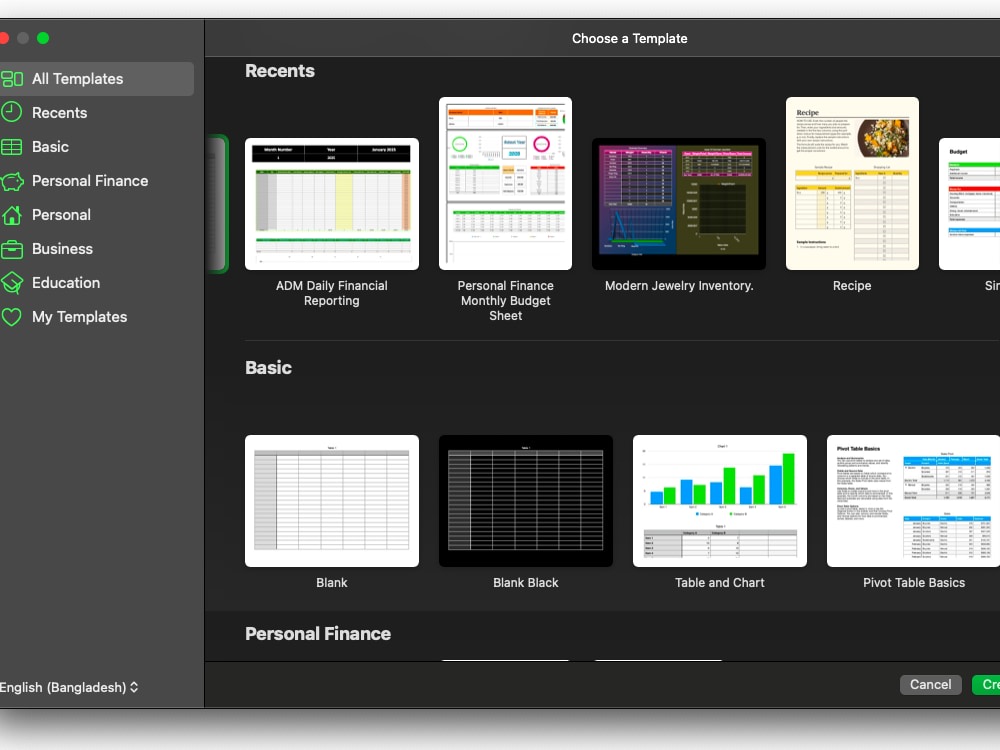Click the 'Blank Black' caption text

pyautogui.click(x=526, y=583)
